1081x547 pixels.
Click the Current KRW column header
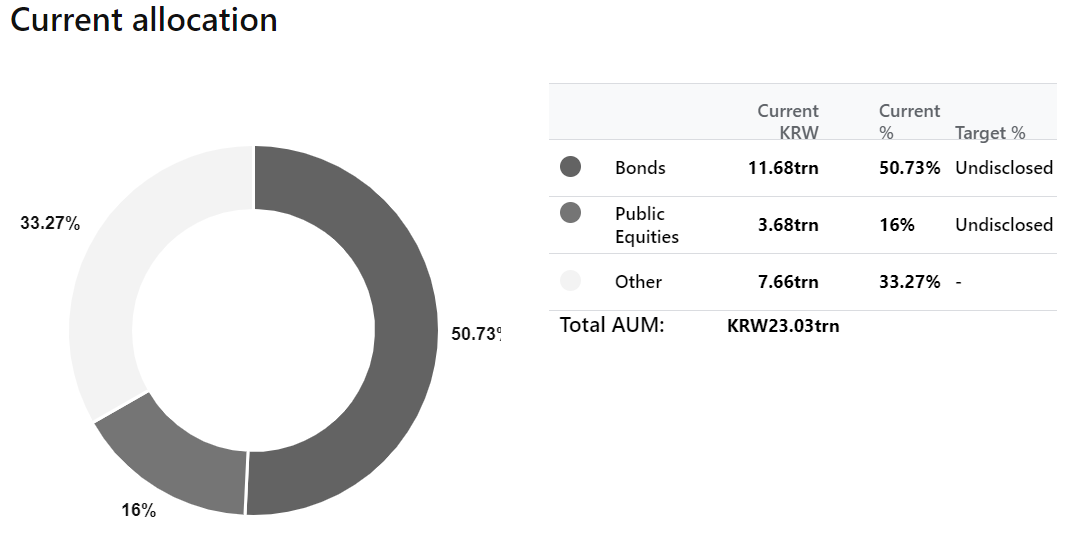point(788,121)
